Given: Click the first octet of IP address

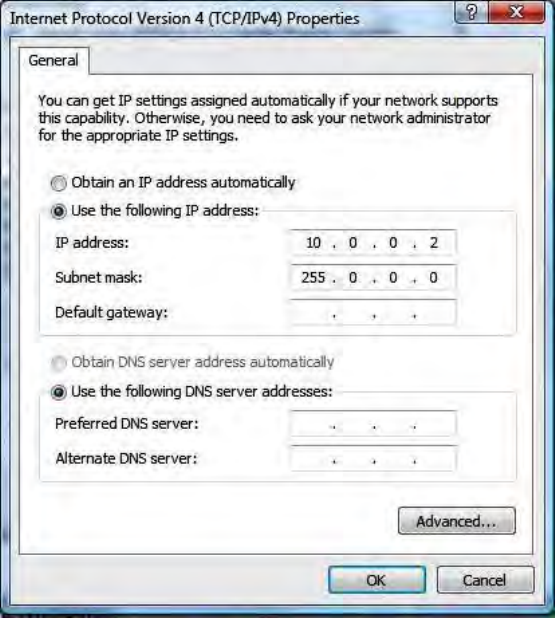Looking at the screenshot, I should [x=313, y=243].
